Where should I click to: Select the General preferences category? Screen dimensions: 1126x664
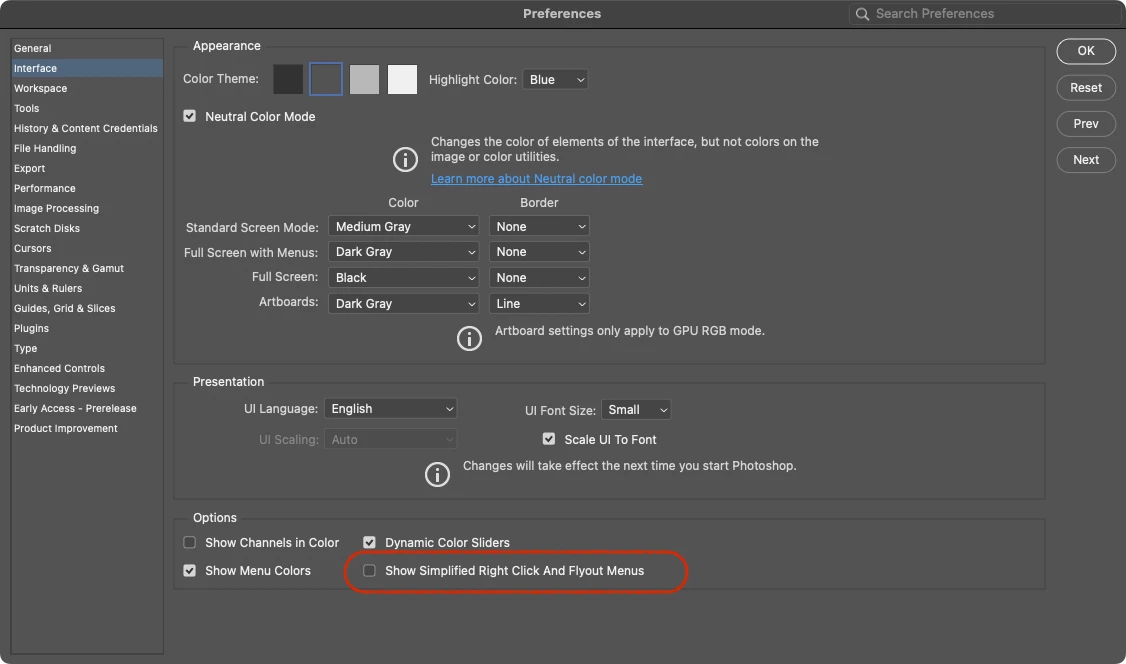click(87, 48)
